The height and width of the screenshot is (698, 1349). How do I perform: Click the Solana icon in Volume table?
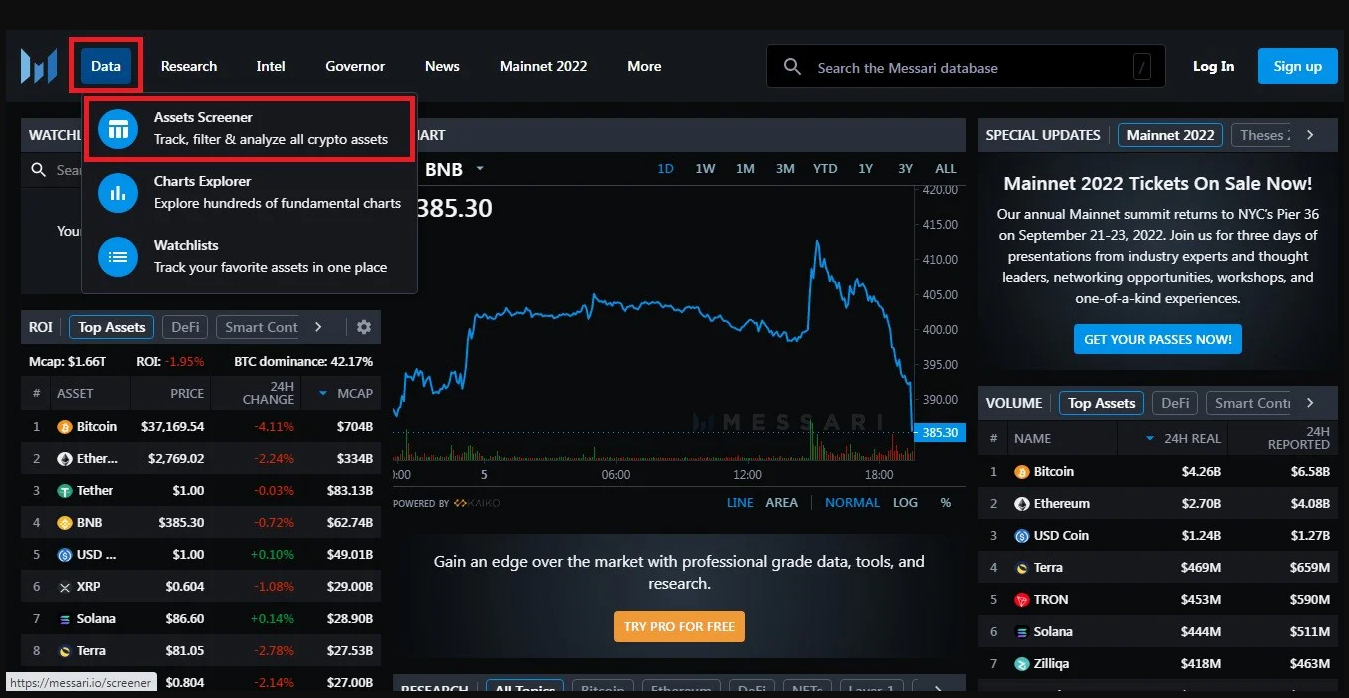pyautogui.click(x=1022, y=632)
